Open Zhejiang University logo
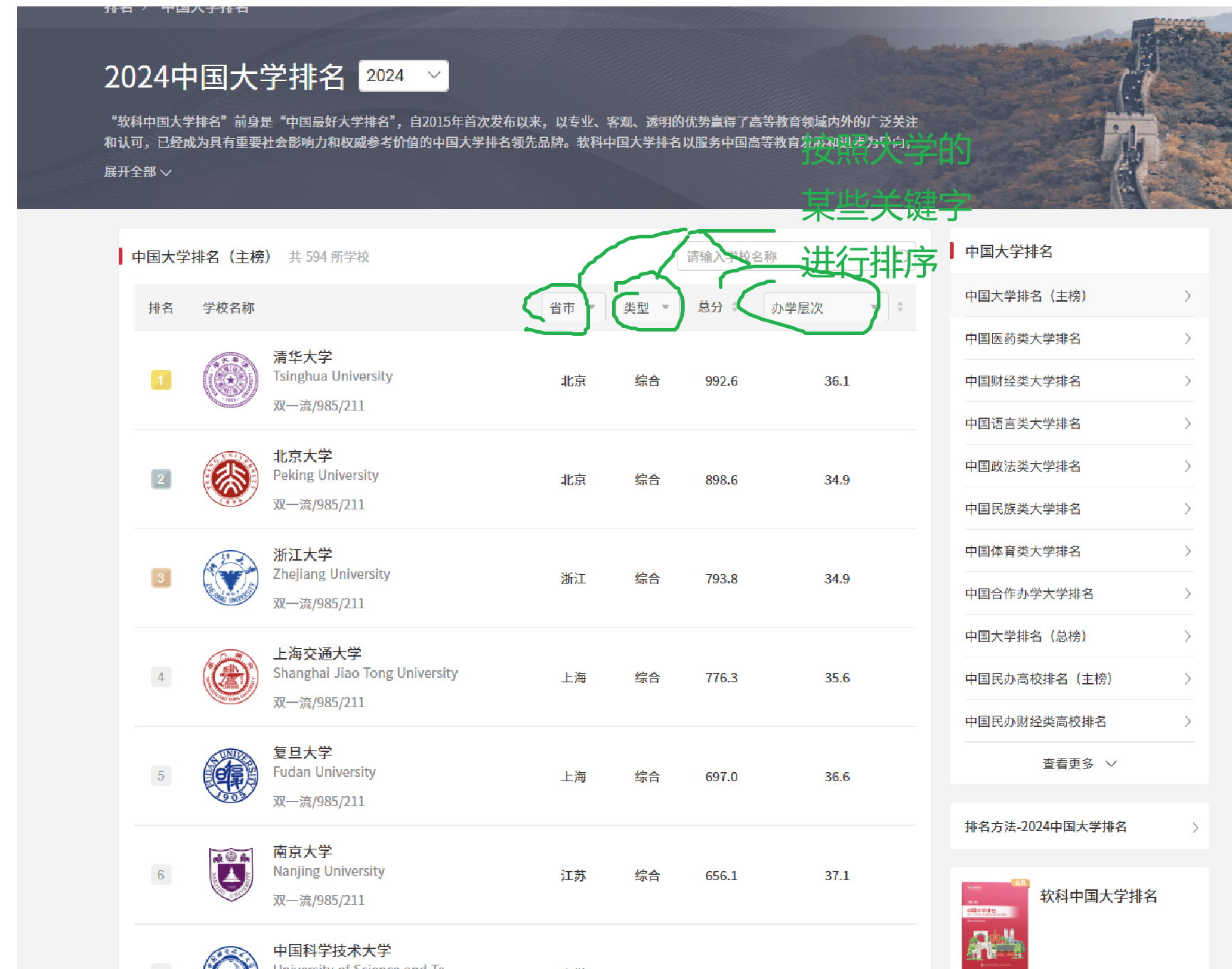Image resolution: width=1232 pixels, height=969 pixels. (x=231, y=578)
